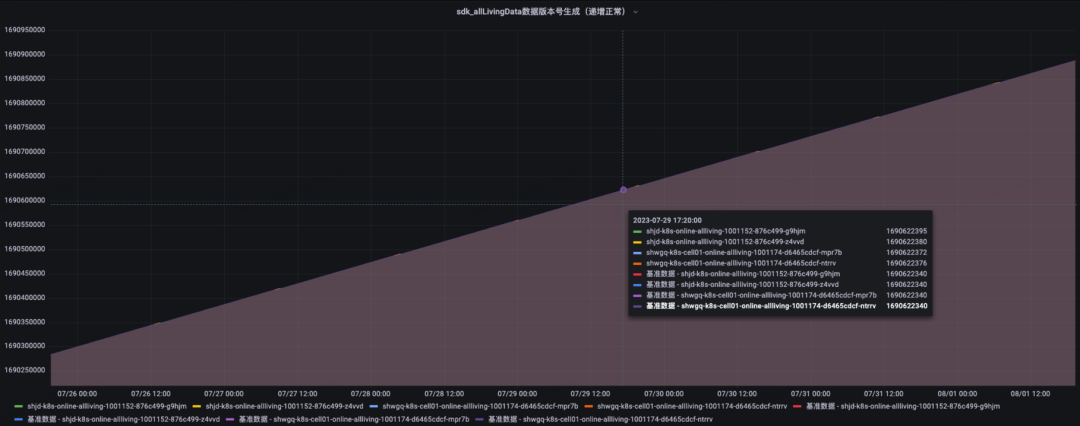
Task: Click red legend icon of 基准数据 shjd g9hjm
Action: click(797, 406)
